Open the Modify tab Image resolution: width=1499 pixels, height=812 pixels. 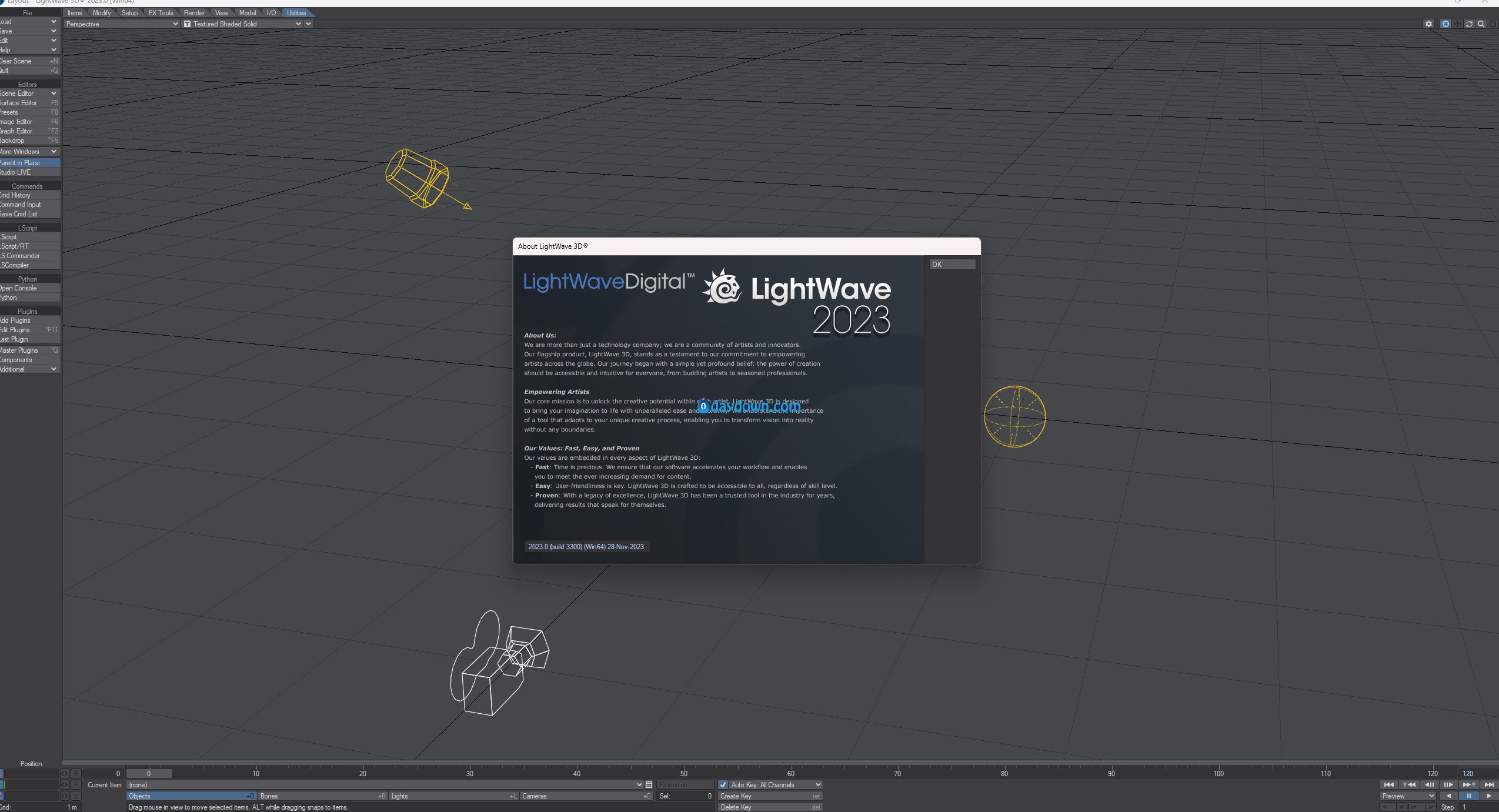pyautogui.click(x=102, y=13)
